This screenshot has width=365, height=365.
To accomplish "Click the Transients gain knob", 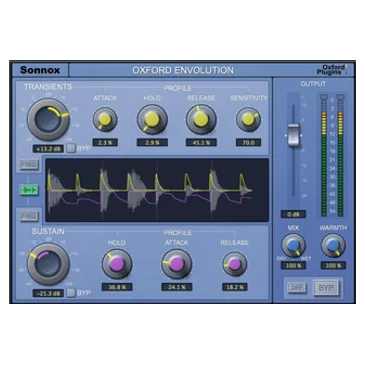I will tap(48, 119).
